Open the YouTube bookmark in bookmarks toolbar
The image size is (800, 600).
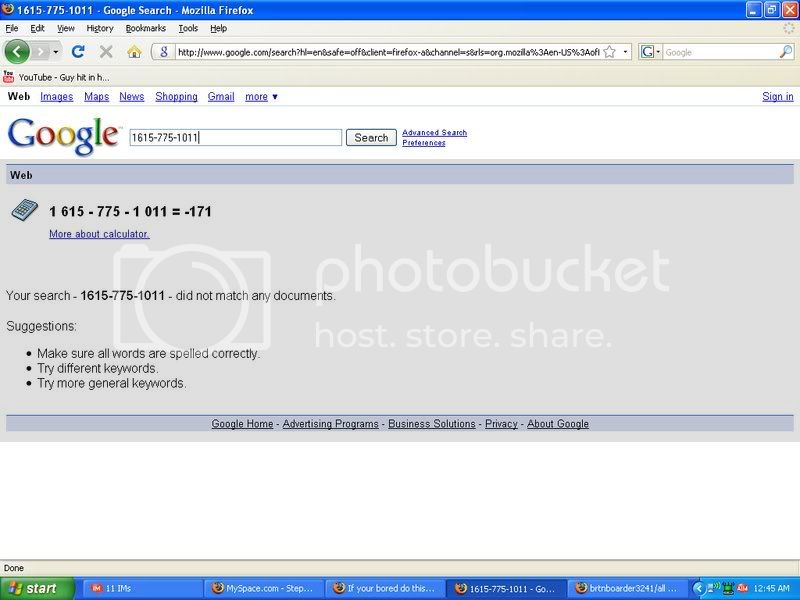pos(56,77)
